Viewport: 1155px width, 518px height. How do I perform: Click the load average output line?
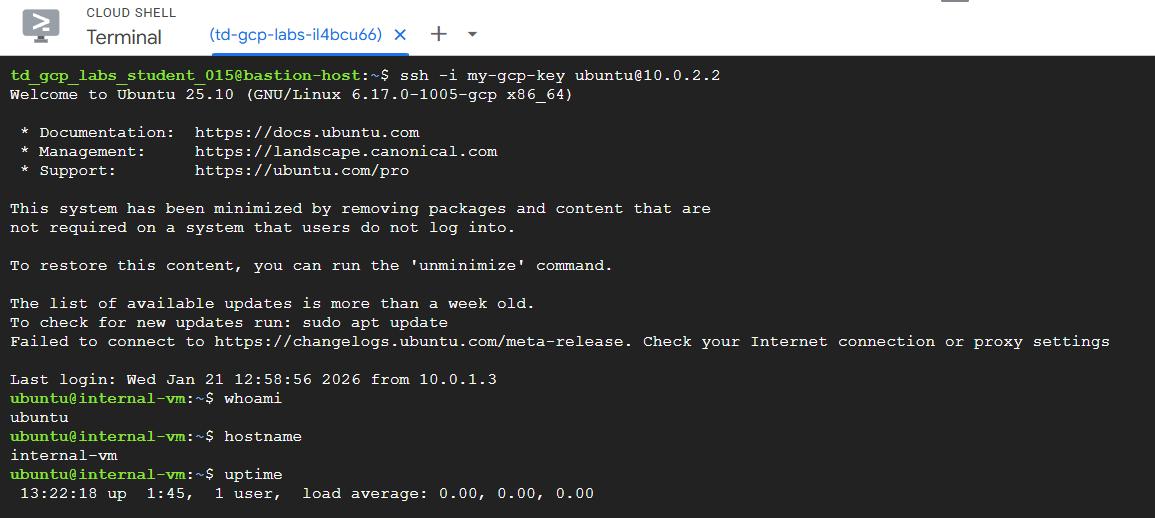tap(448, 493)
